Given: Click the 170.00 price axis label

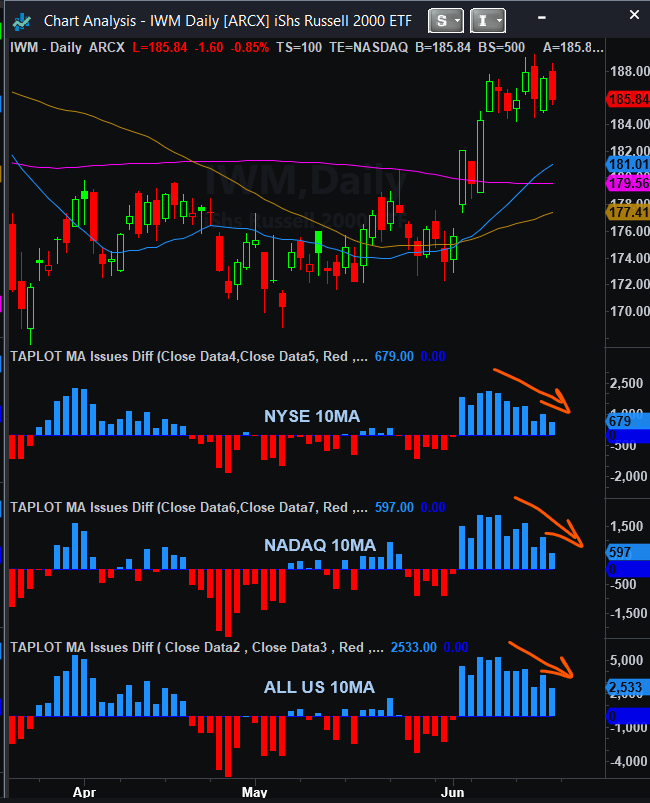Looking at the screenshot, I should 630,311.
